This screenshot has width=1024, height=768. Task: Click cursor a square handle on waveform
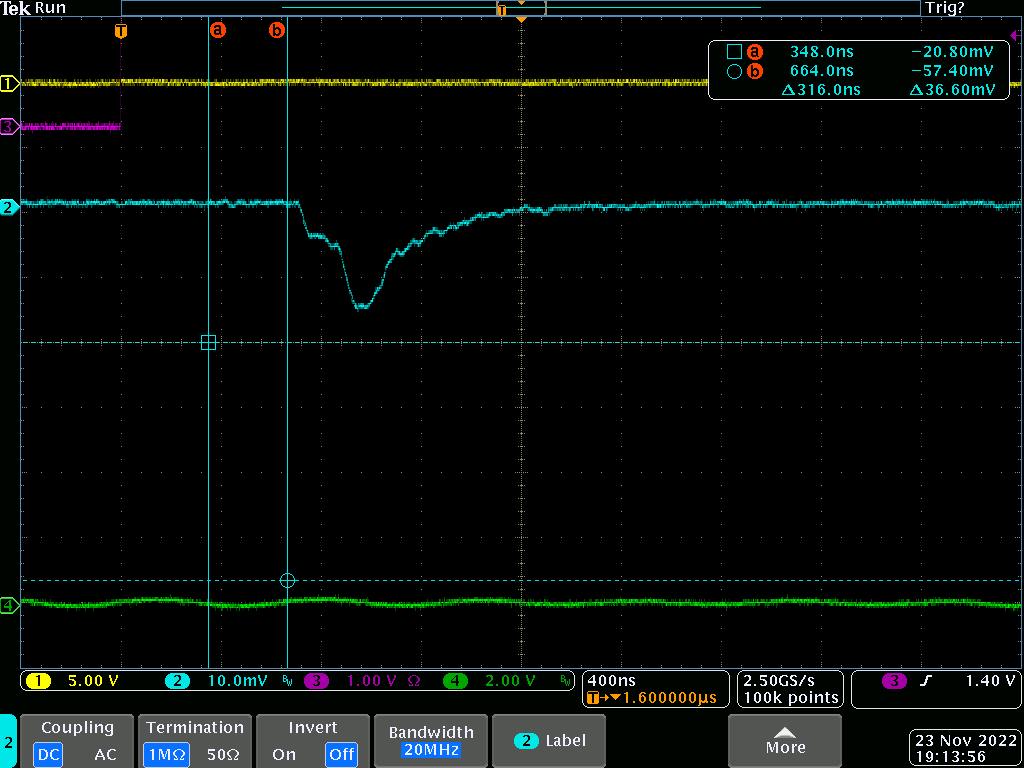click(208, 342)
